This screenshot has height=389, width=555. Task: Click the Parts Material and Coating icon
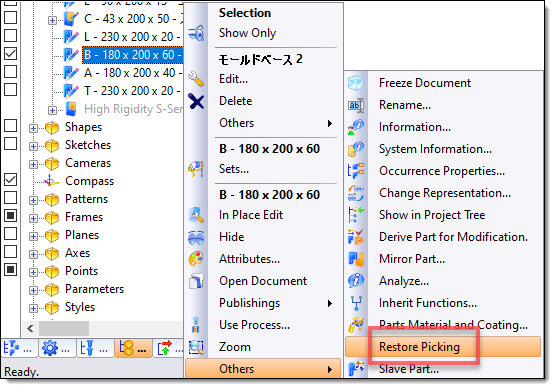(356, 325)
